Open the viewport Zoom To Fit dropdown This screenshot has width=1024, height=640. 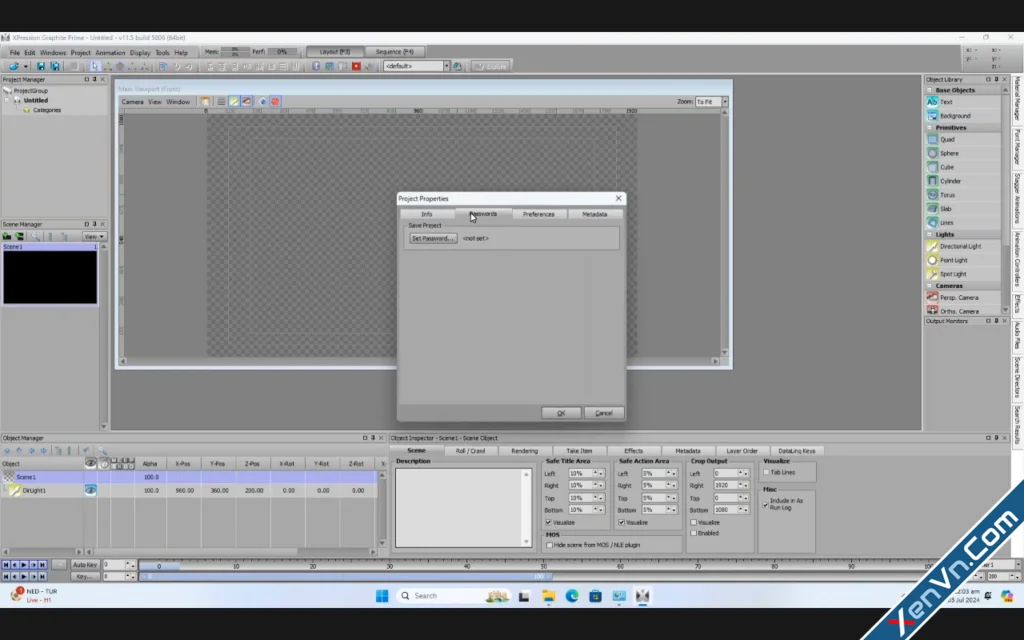(x=725, y=102)
